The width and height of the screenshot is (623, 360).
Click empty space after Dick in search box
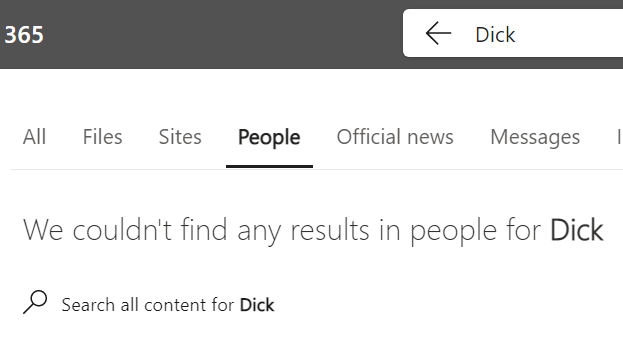(x=568, y=34)
